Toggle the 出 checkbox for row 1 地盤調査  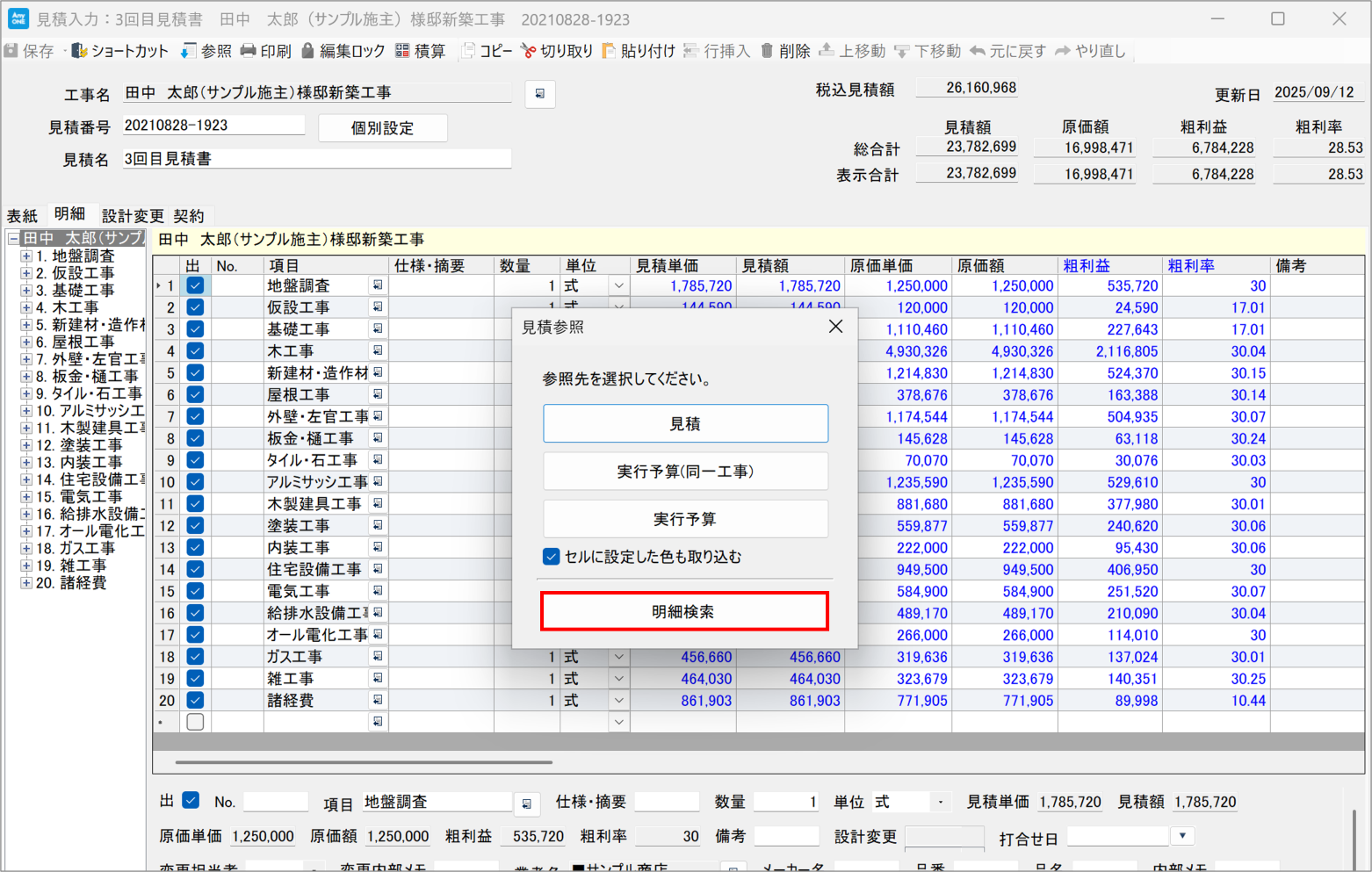(x=195, y=285)
